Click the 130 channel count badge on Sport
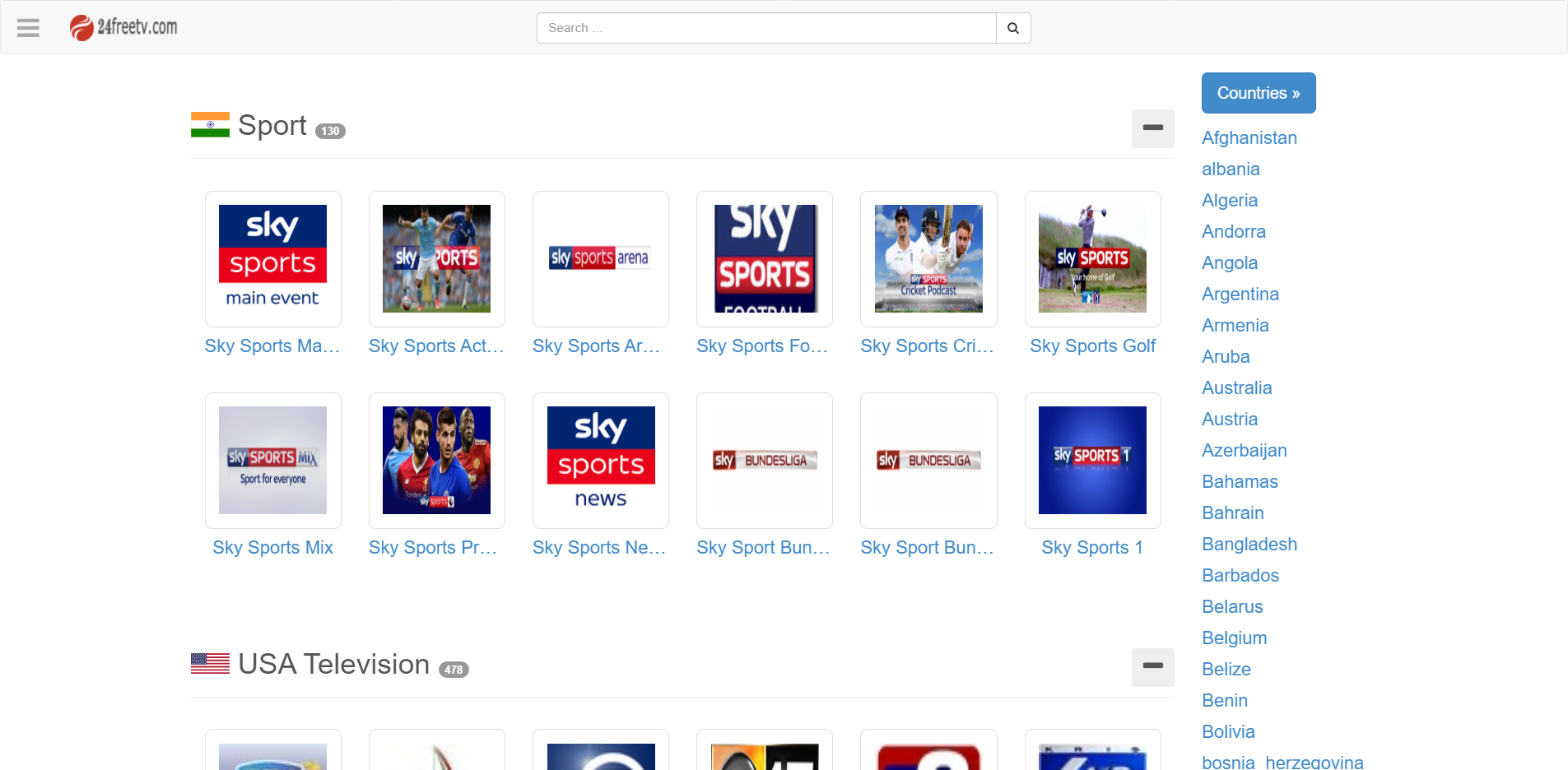1568x770 pixels. pos(329,130)
